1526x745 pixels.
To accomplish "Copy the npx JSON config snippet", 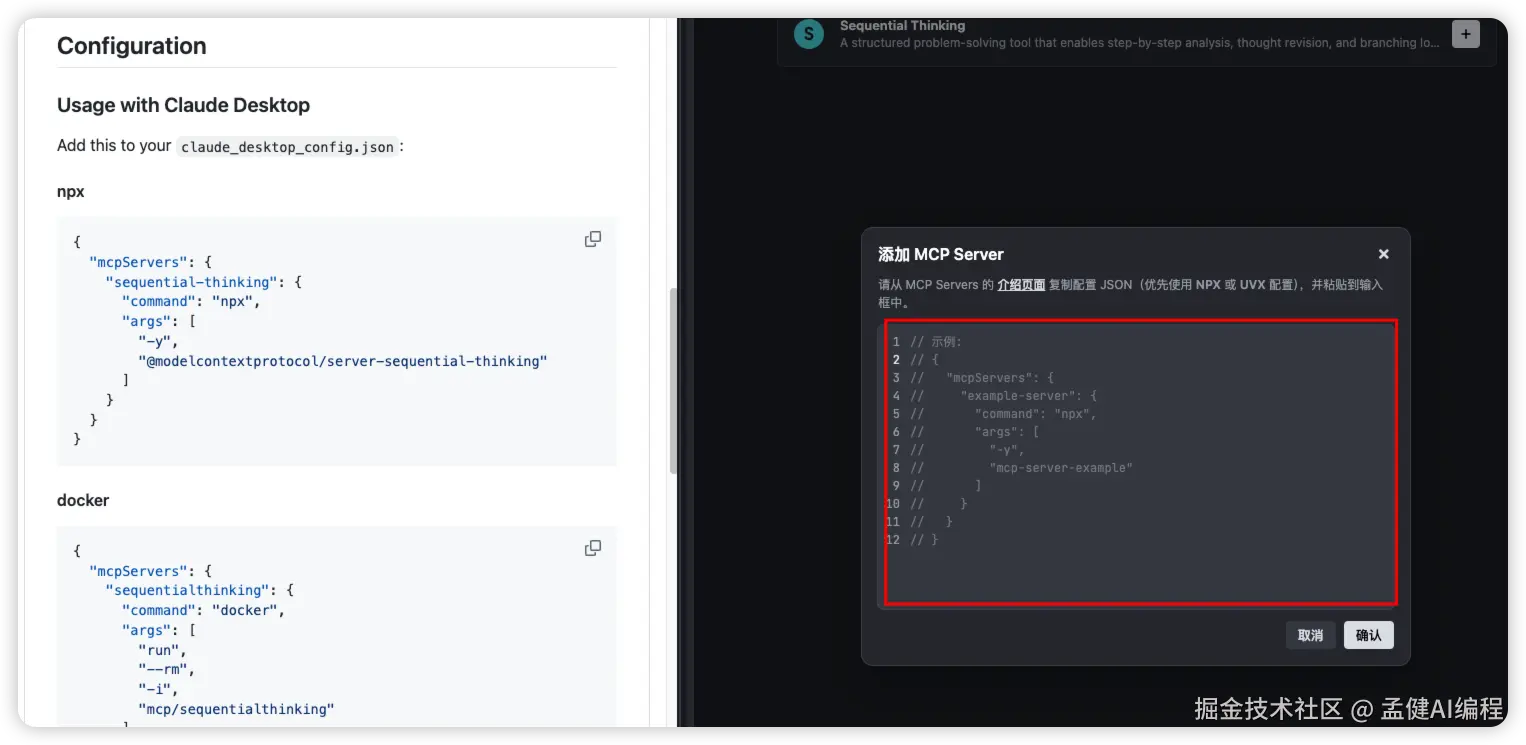I will coord(593,239).
